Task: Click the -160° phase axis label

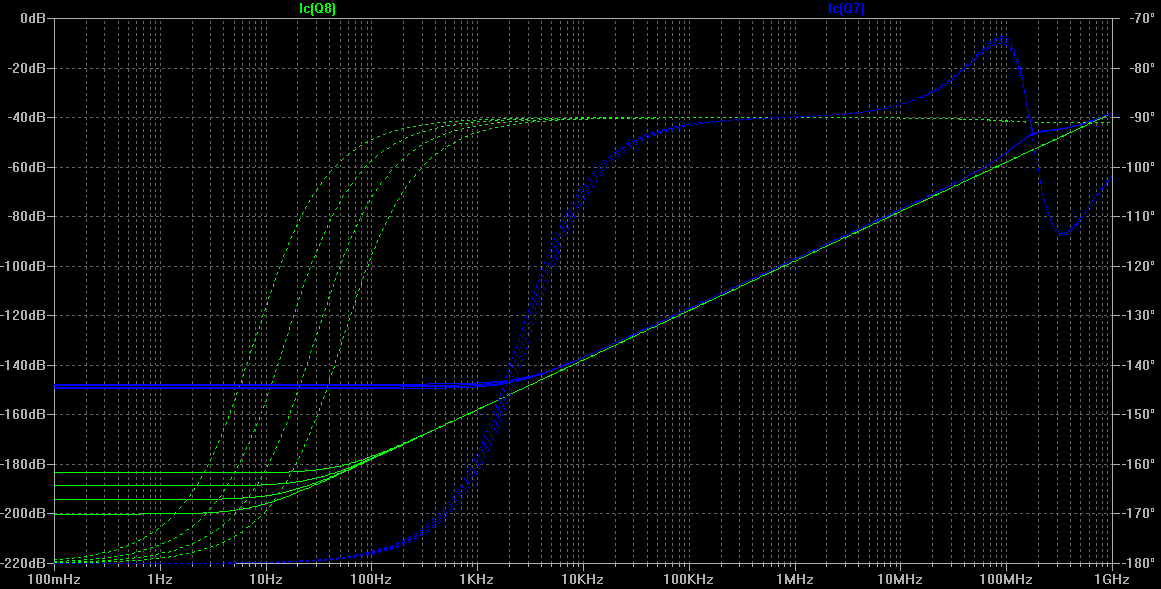Action: [1139, 464]
